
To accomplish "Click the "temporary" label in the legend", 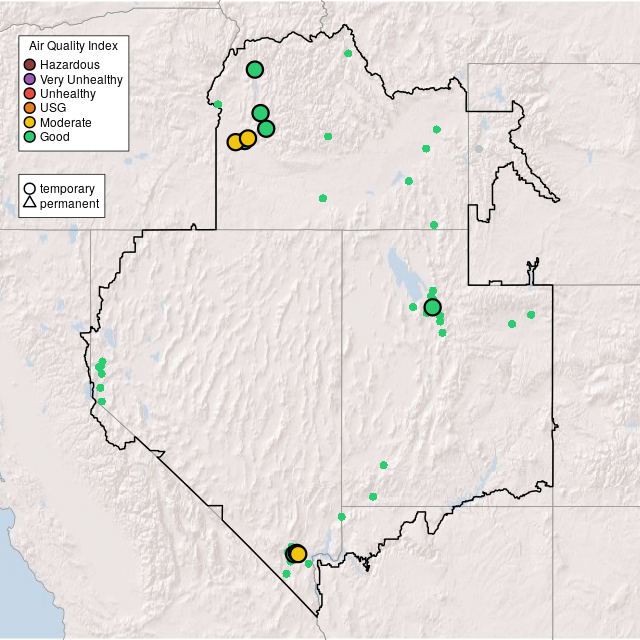I will [x=67, y=189].
